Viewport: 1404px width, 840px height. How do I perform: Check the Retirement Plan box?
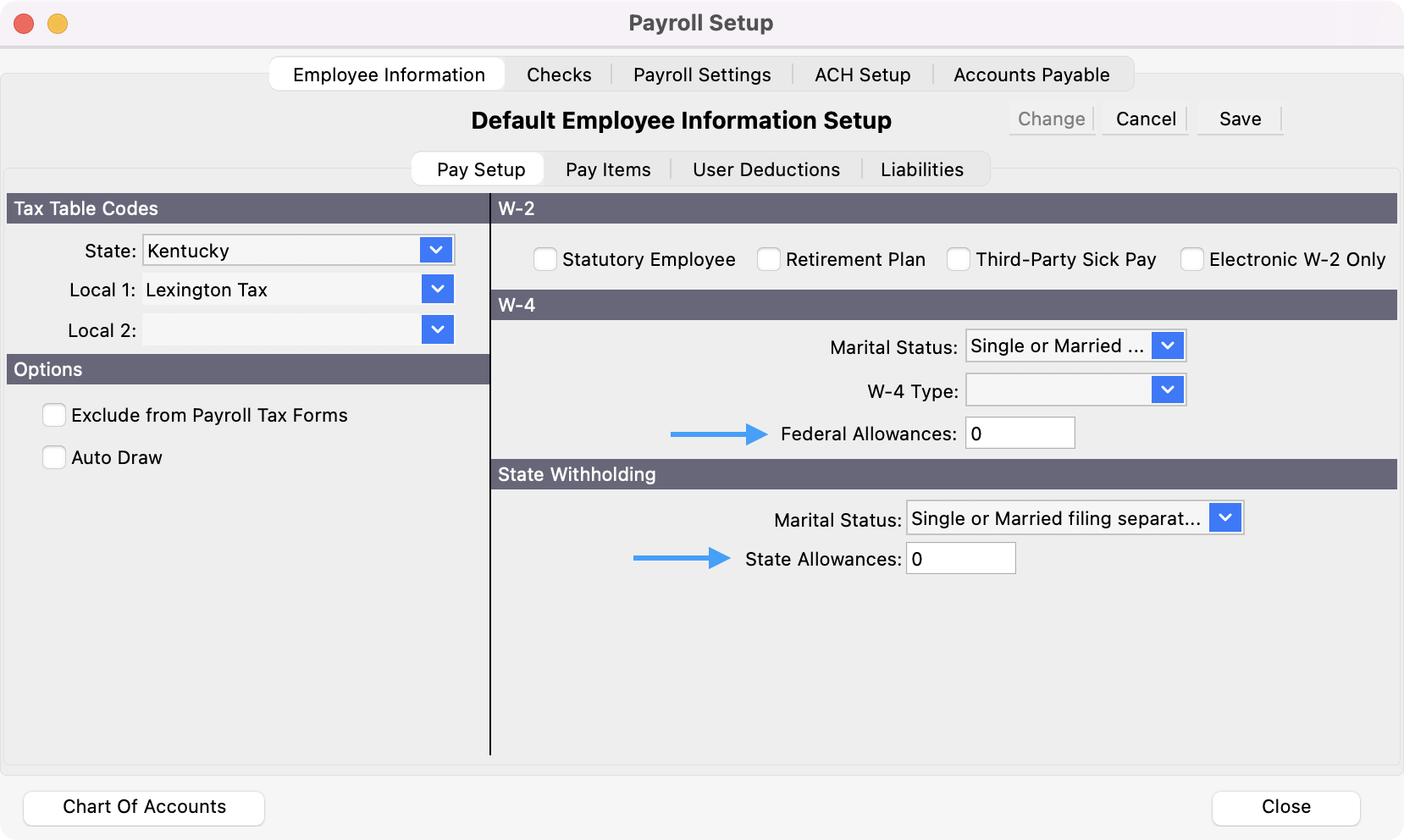(769, 259)
